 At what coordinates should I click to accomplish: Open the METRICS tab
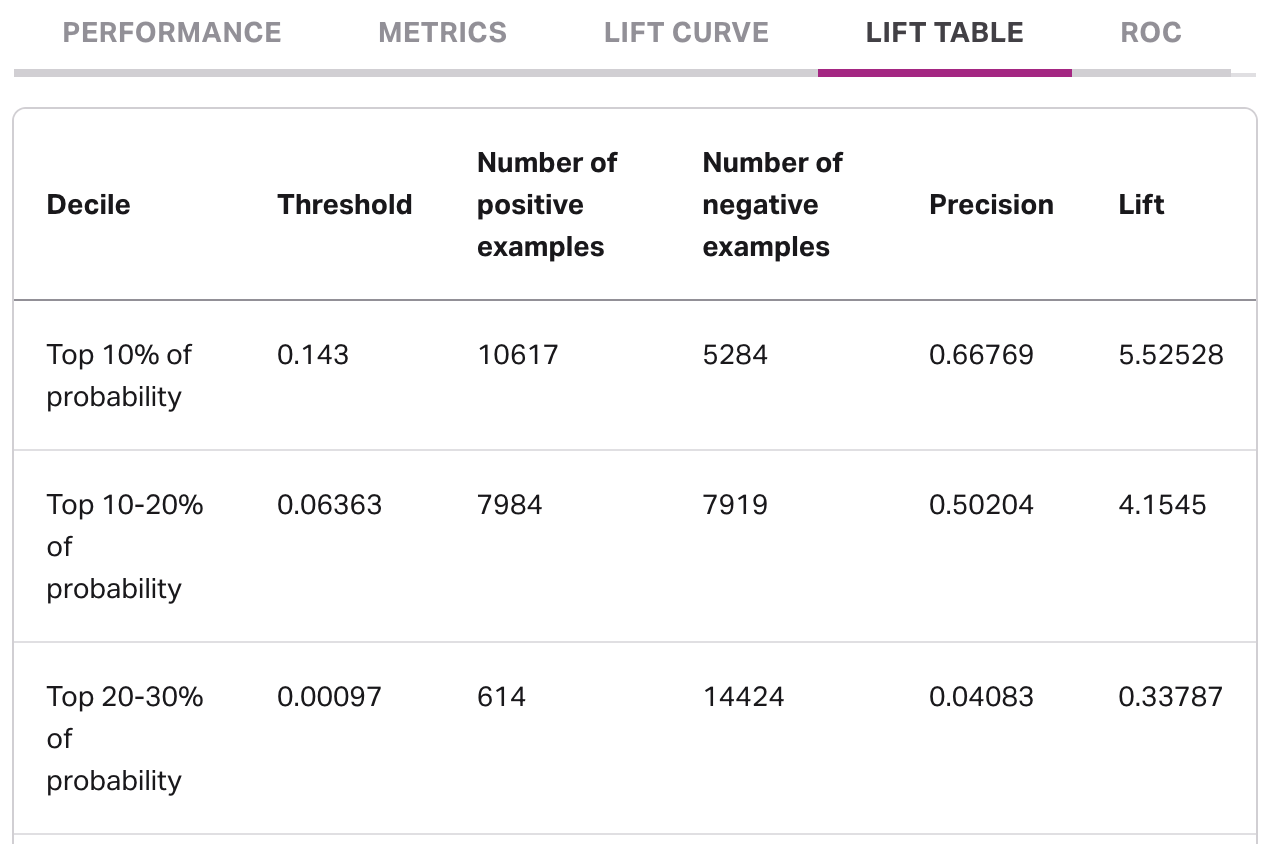(x=442, y=33)
